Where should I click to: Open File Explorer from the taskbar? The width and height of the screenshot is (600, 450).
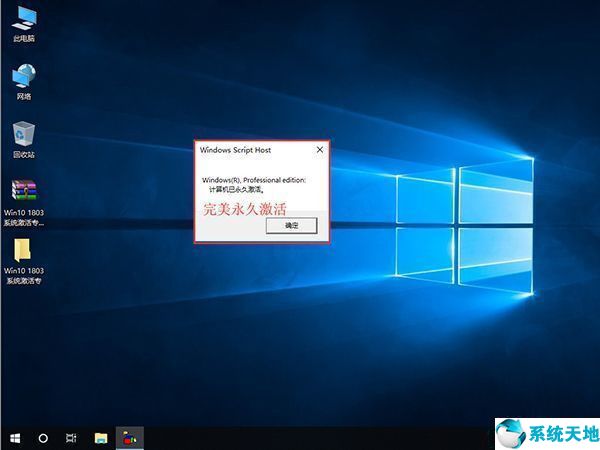(101, 438)
